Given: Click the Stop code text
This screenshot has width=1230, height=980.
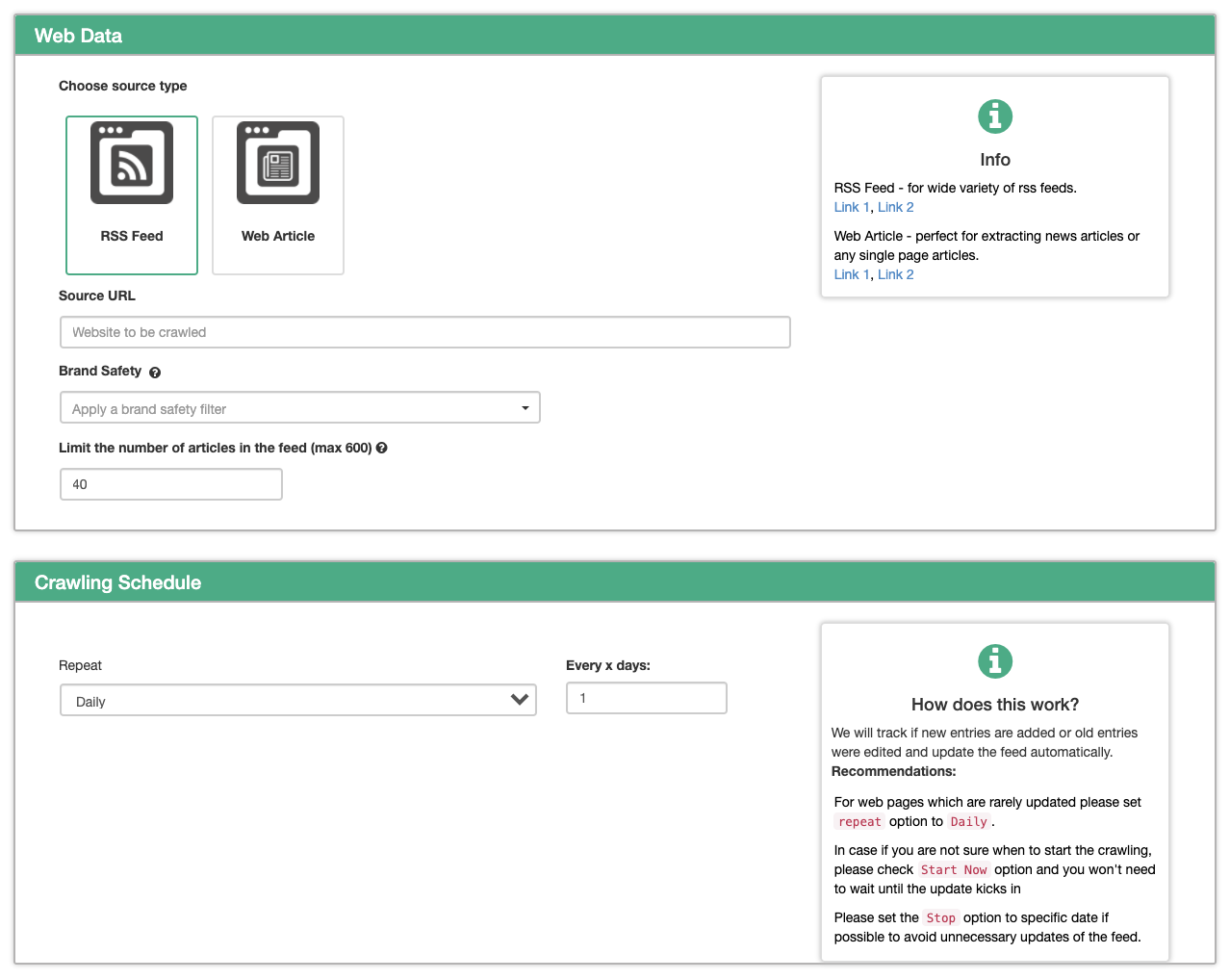Looking at the screenshot, I should [940, 917].
